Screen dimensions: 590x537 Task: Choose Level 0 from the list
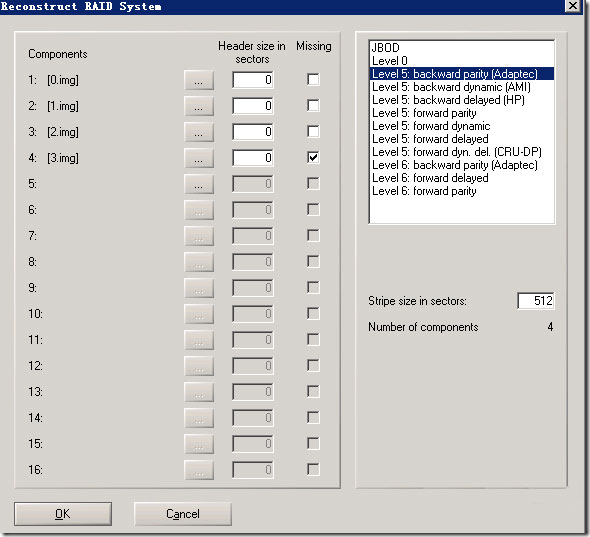pyautogui.click(x=462, y=61)
